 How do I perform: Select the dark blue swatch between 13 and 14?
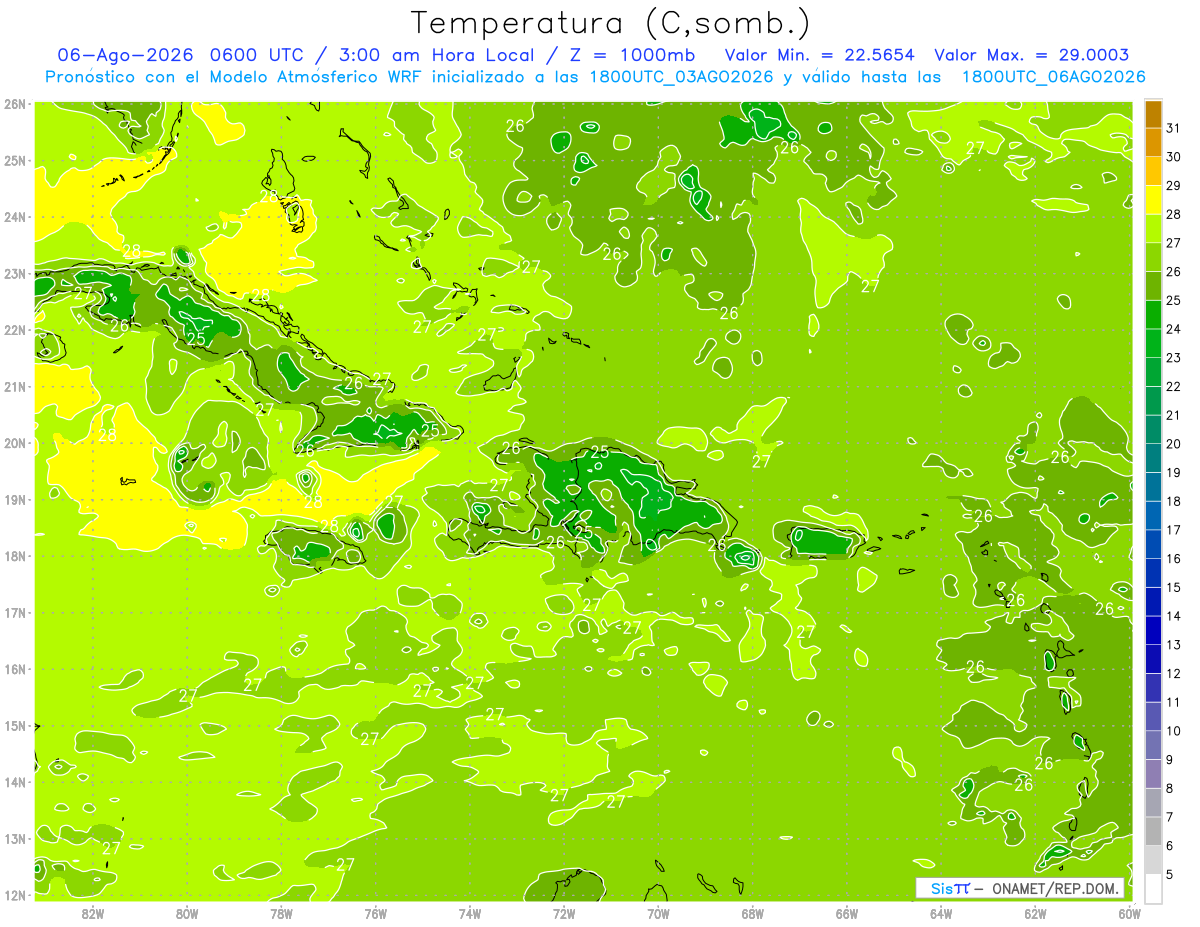pos(1153,630)
